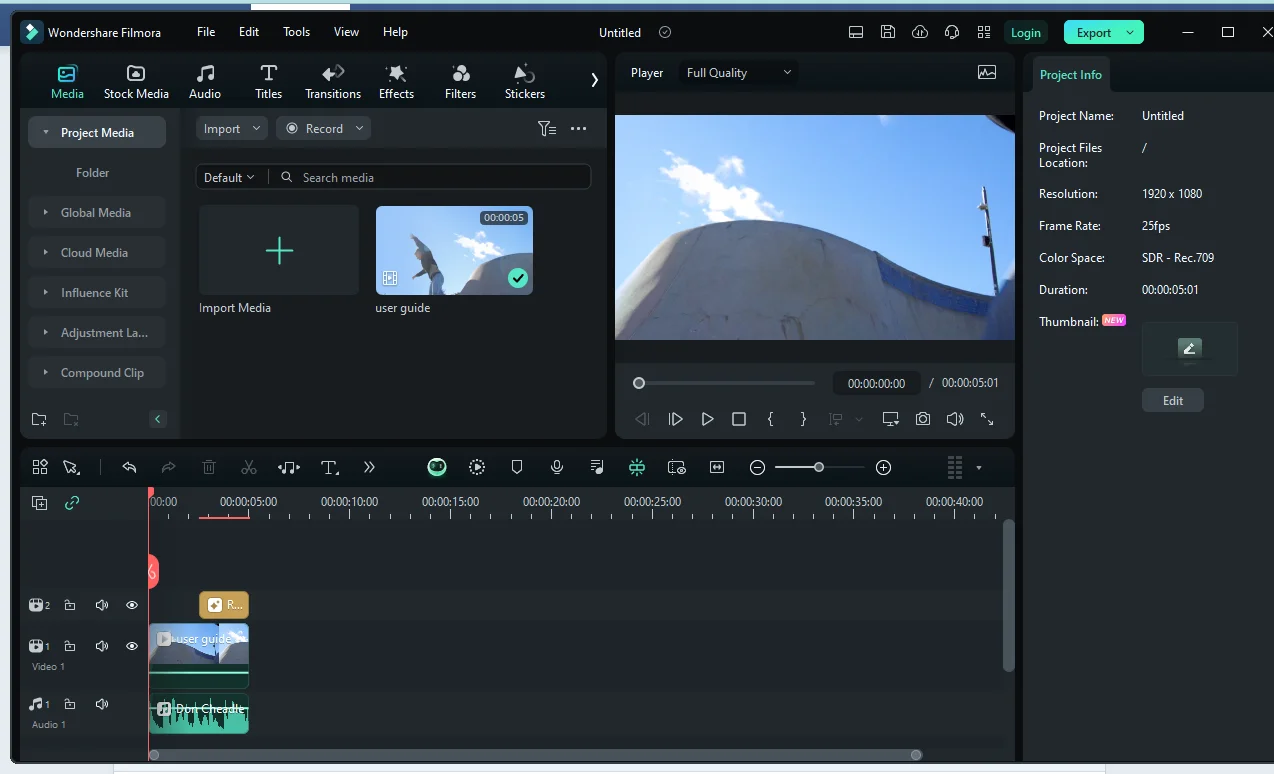Image resolution: width=1274 pixels, height=774 pixels.
Task: Click the Edit thumbnail button
Action: tap(1173, 400)
